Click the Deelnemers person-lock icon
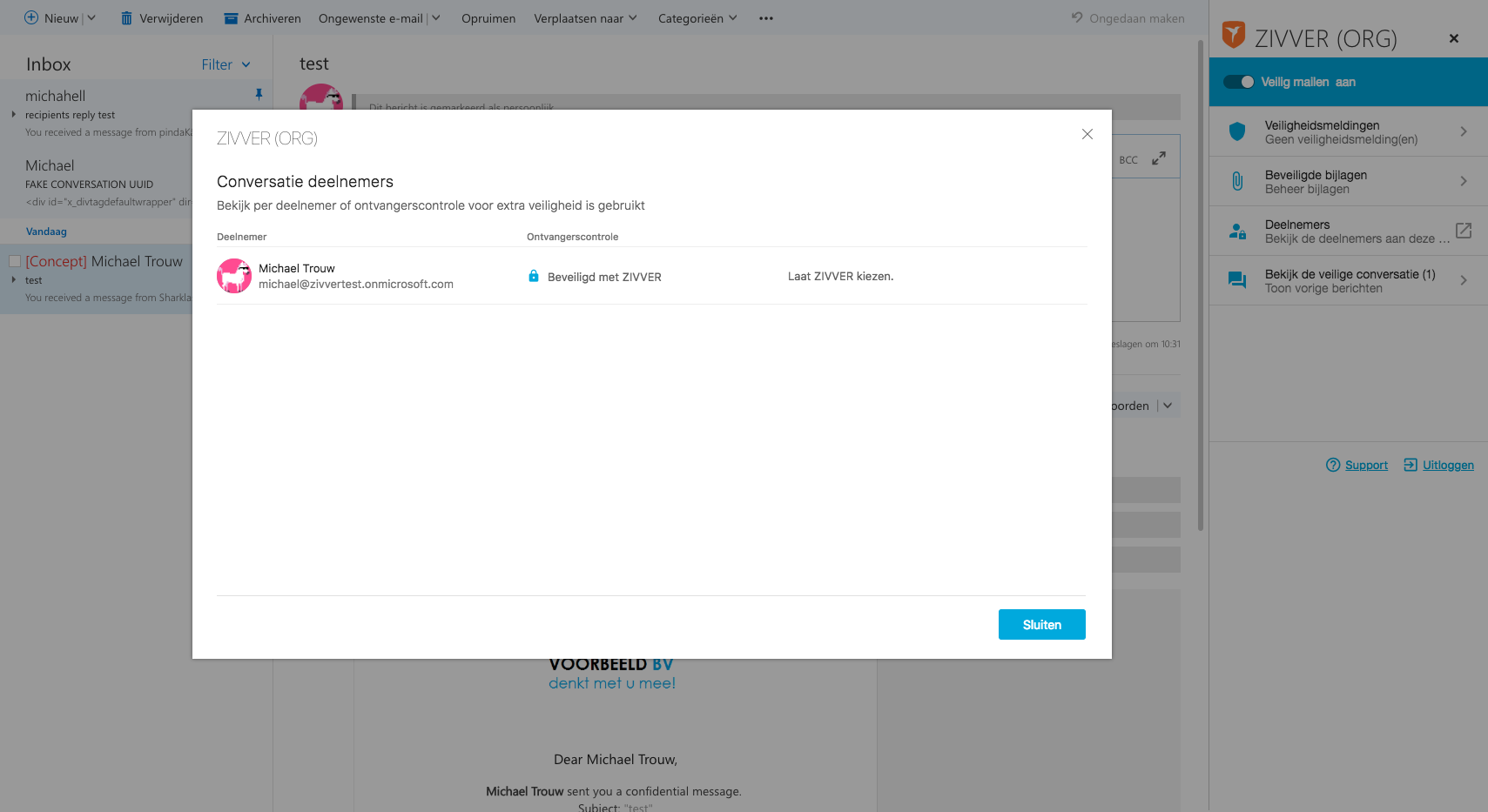 (x=1237, y=231)
